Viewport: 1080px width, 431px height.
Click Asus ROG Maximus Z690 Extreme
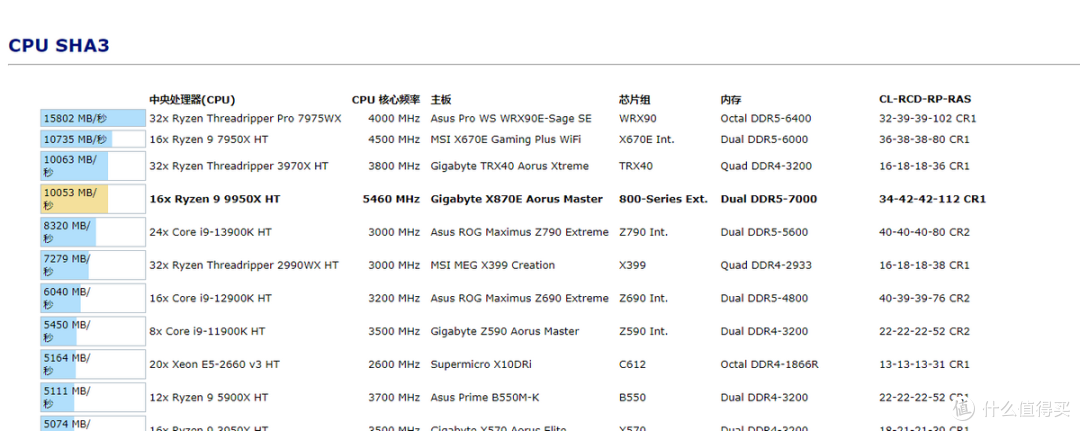(x=519, y=298)
